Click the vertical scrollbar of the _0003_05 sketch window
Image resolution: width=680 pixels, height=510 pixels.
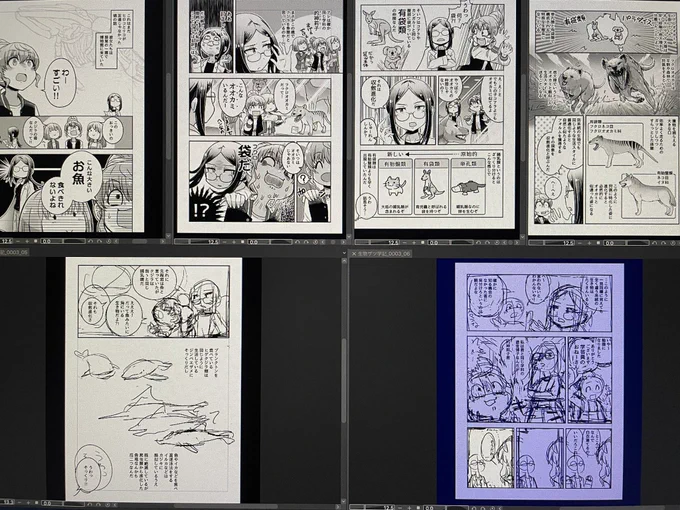(344, 381)
